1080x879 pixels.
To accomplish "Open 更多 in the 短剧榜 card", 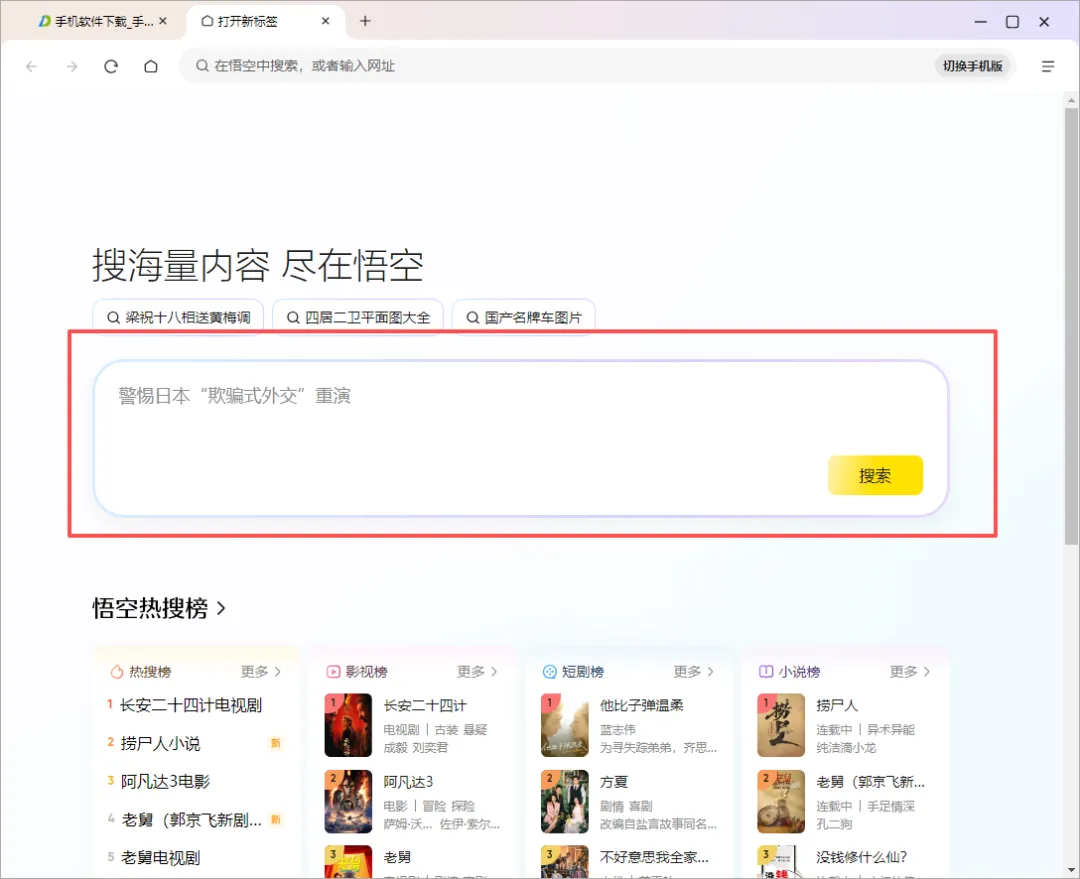I will pos(693,672).
